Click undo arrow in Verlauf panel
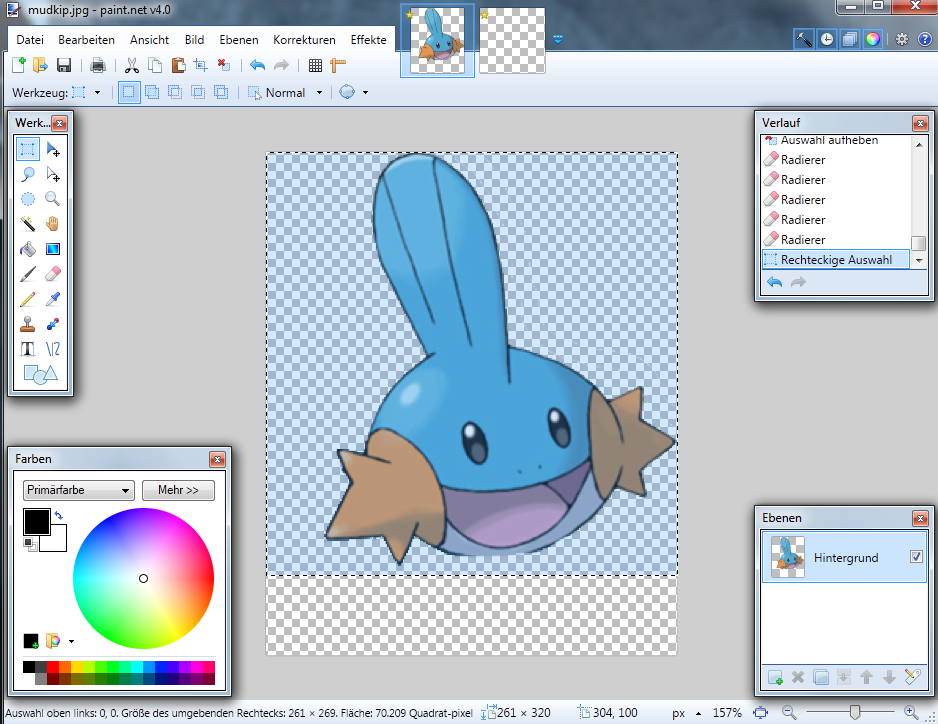 click(x=774, y=282)
